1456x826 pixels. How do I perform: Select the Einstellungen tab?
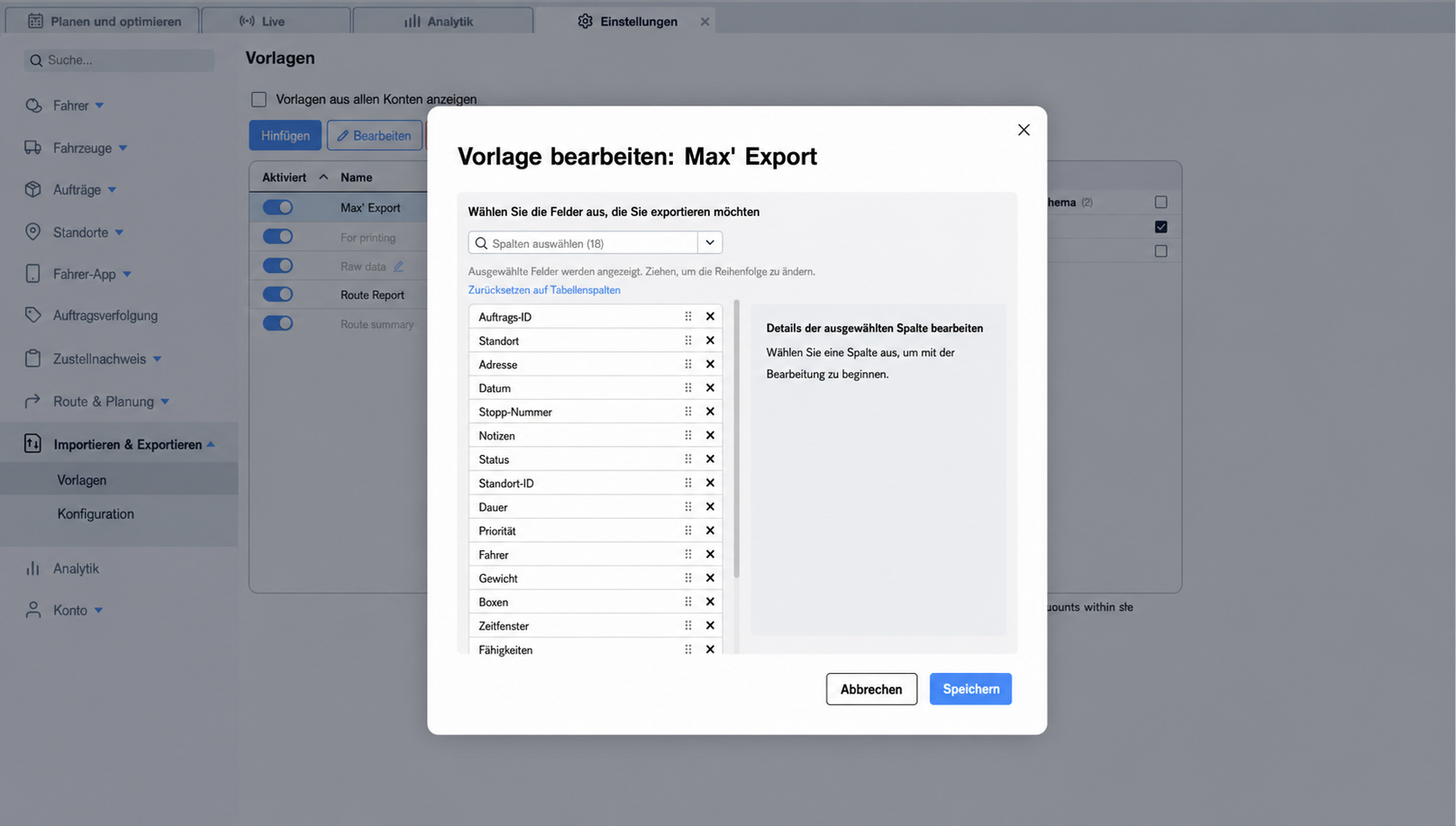point(627,21)
